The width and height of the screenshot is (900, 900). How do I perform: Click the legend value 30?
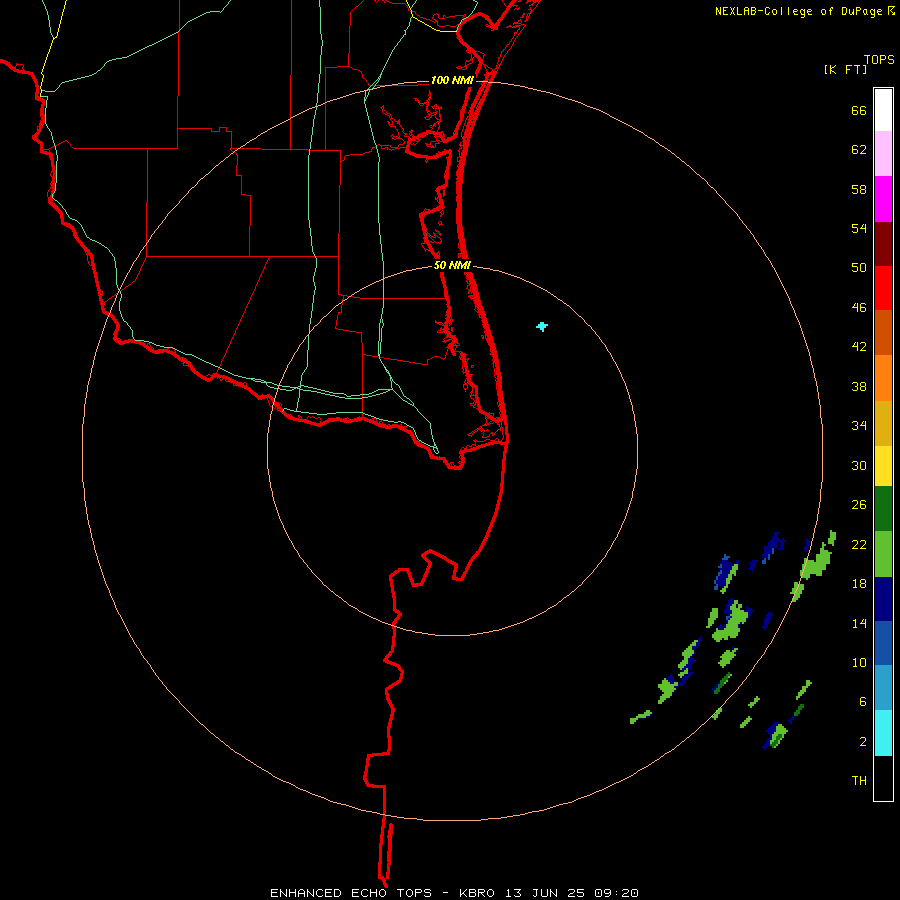[x=859, y=465]
